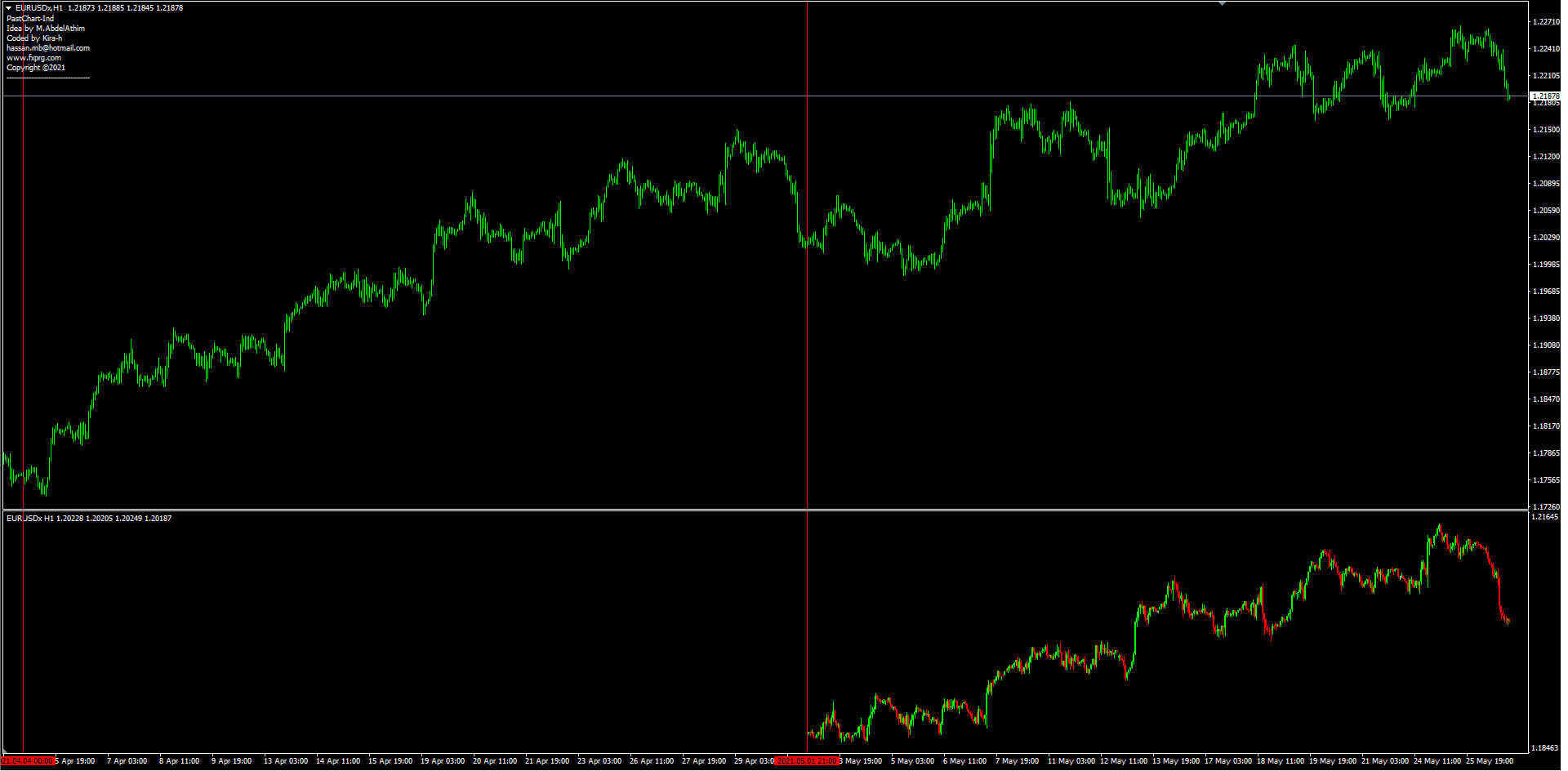
Task: Select the PastChart-Ind indicator label
Action: pyautogui.click(x=30, y=19)
